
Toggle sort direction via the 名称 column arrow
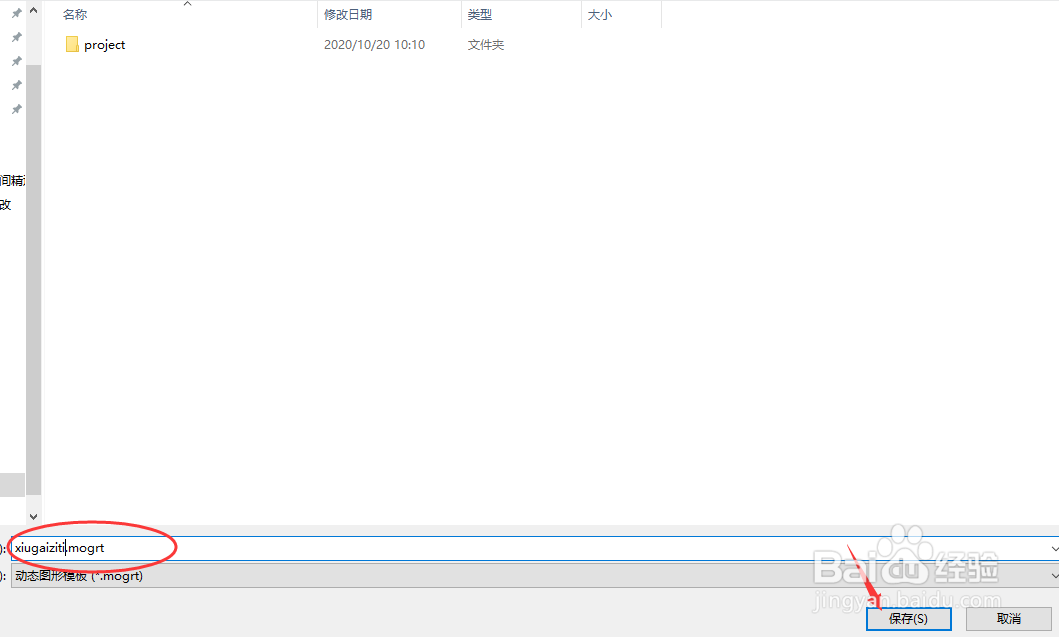coord(186,5)
